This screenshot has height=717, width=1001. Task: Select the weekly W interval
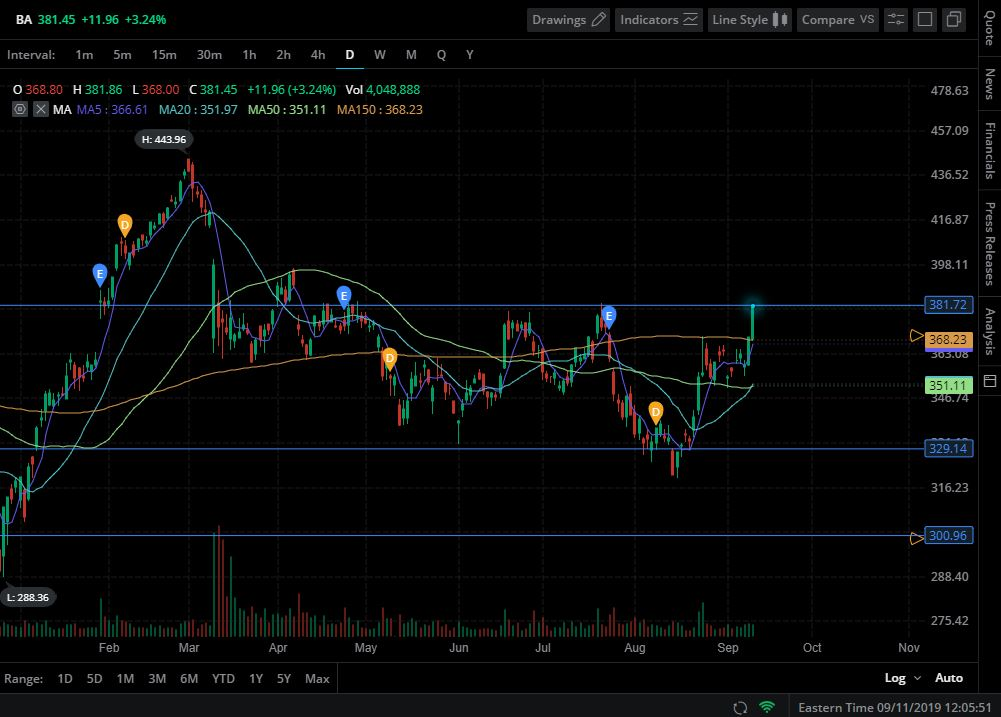[380, 55]
